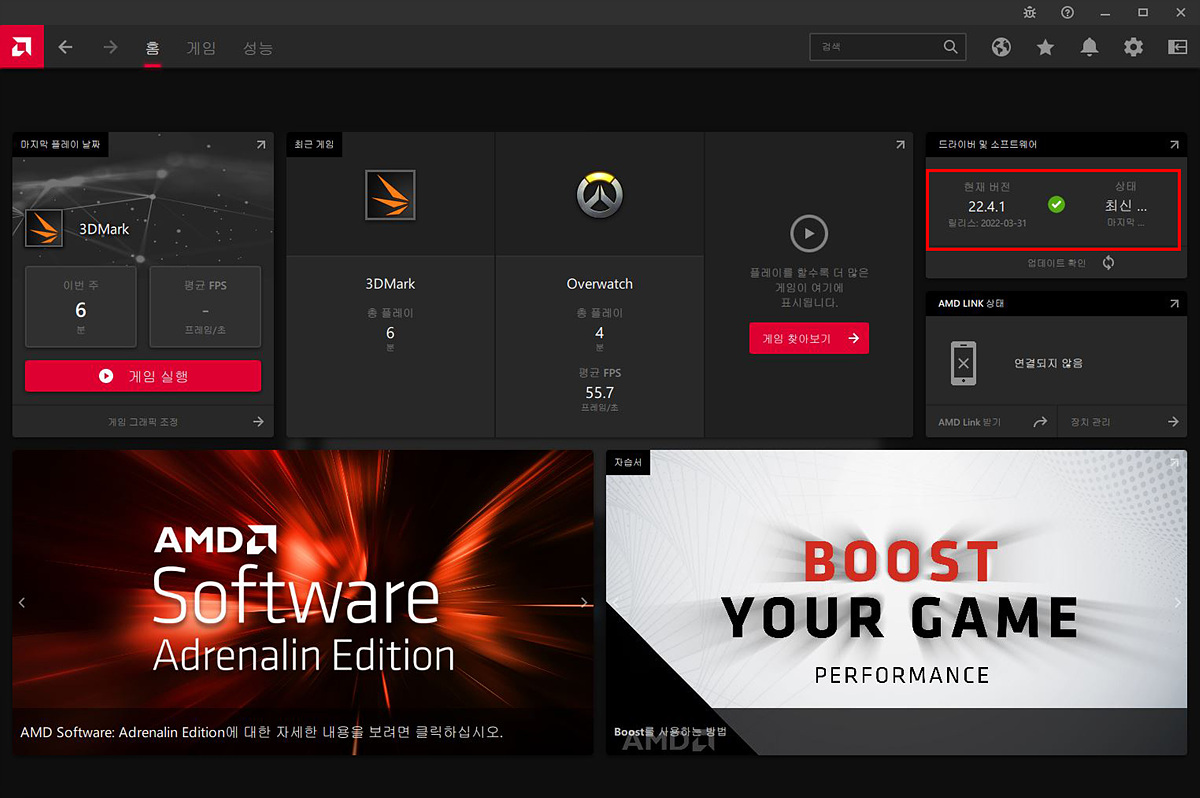Show previous Adrenalin banner slide
Screen dimensions: 1200x798
pyautogui.click(x=22, y=602)
